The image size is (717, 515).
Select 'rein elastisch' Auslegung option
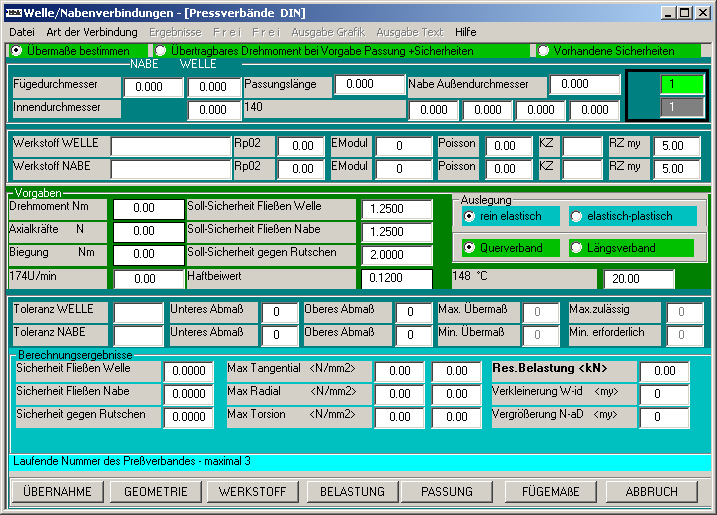tap(470, 216)
